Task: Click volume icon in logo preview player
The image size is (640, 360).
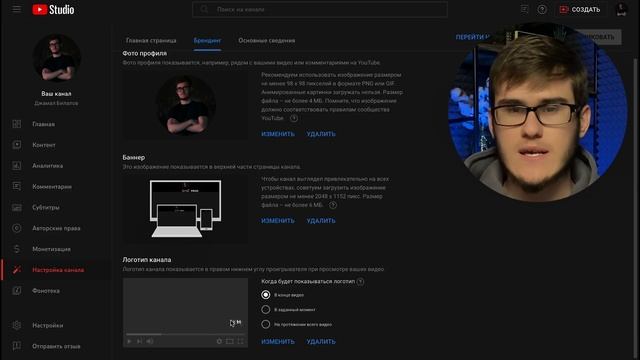Action: point(150,341)
